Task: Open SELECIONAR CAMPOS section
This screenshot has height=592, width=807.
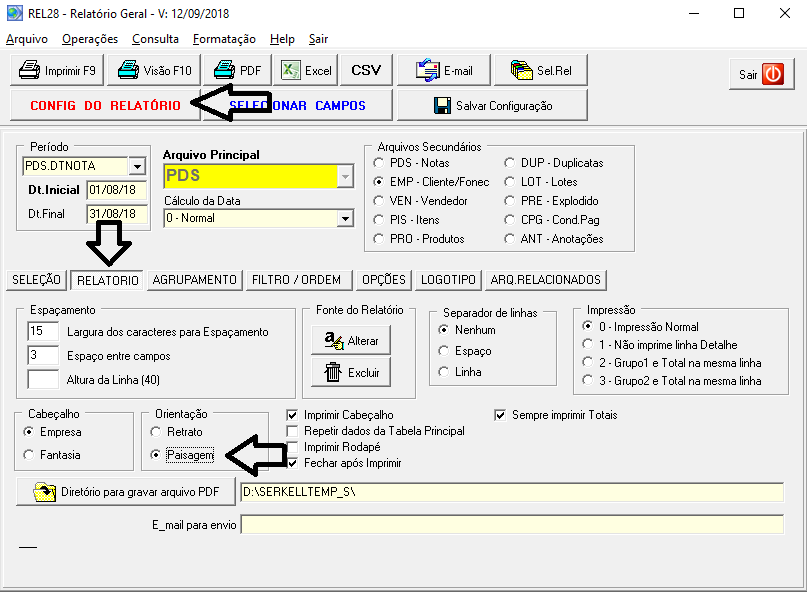Action: (x=297, y=106)
